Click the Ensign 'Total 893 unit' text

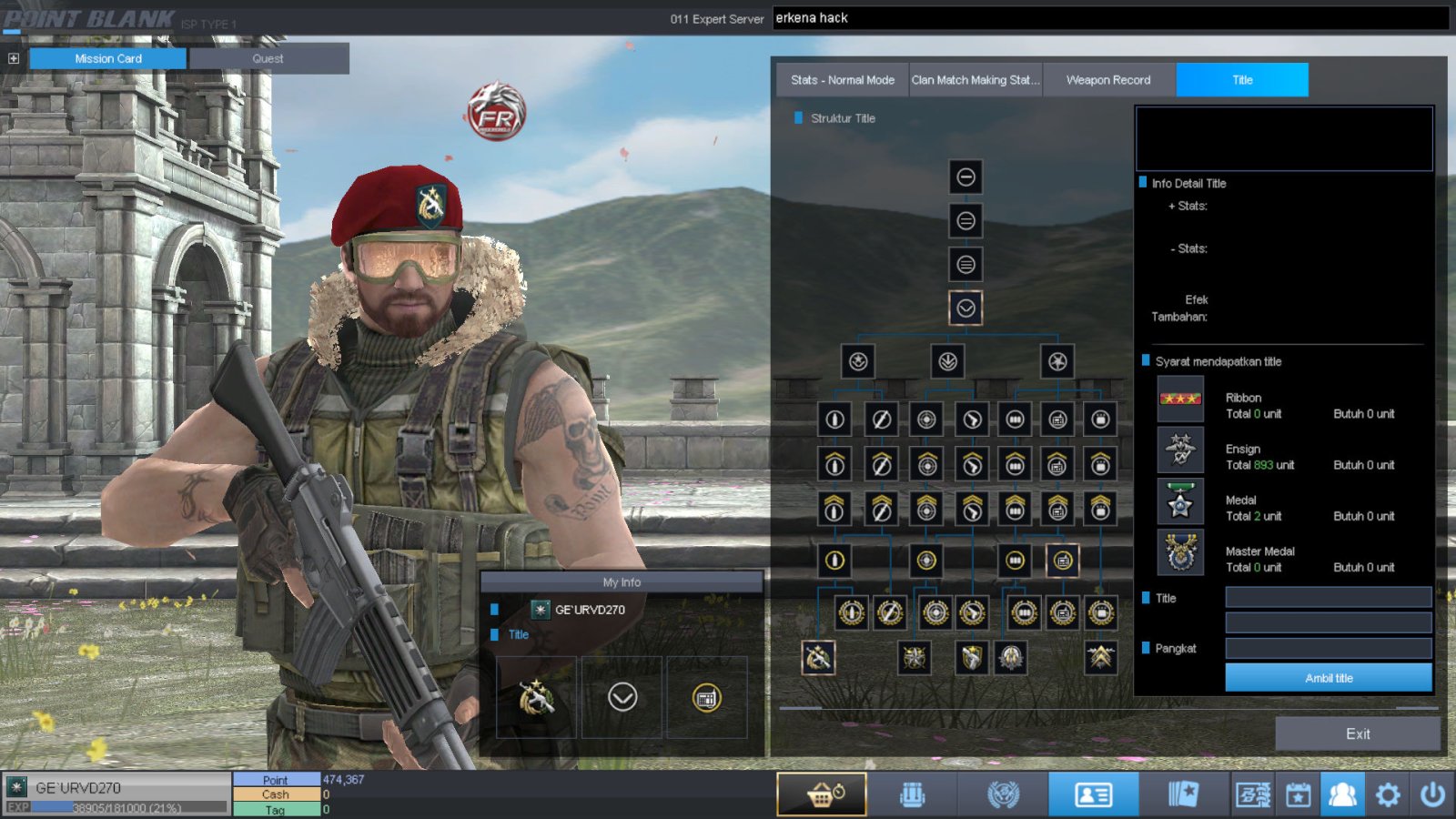point(1259,465)
